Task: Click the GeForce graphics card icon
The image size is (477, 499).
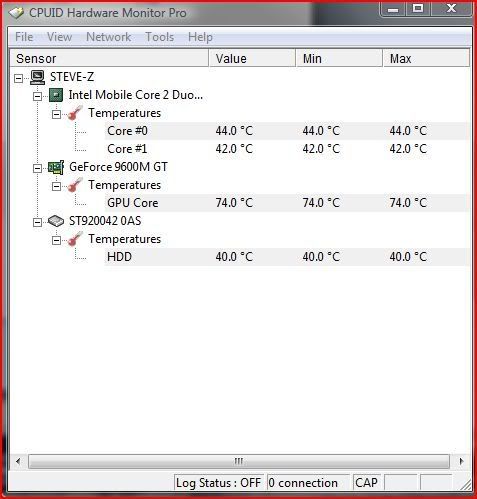Action: coord(56,167)
